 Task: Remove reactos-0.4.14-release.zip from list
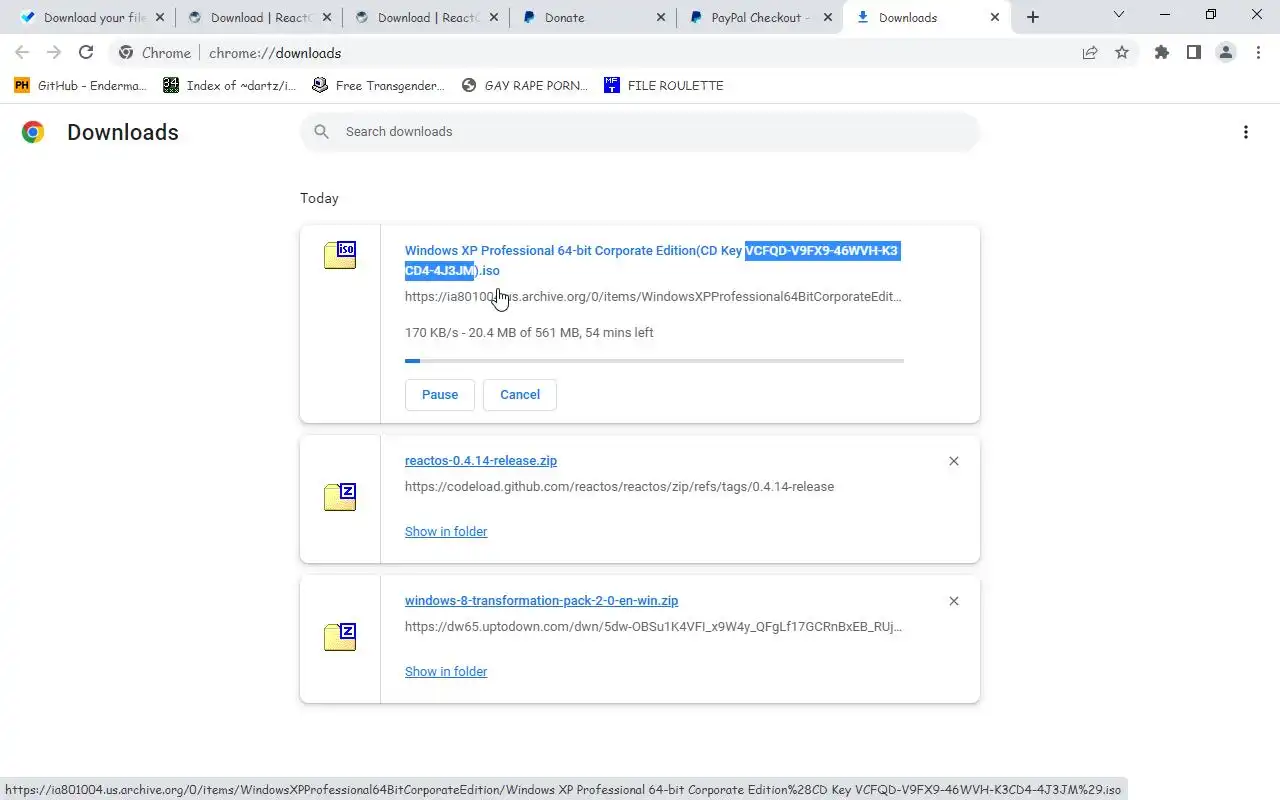pos(954,461)
